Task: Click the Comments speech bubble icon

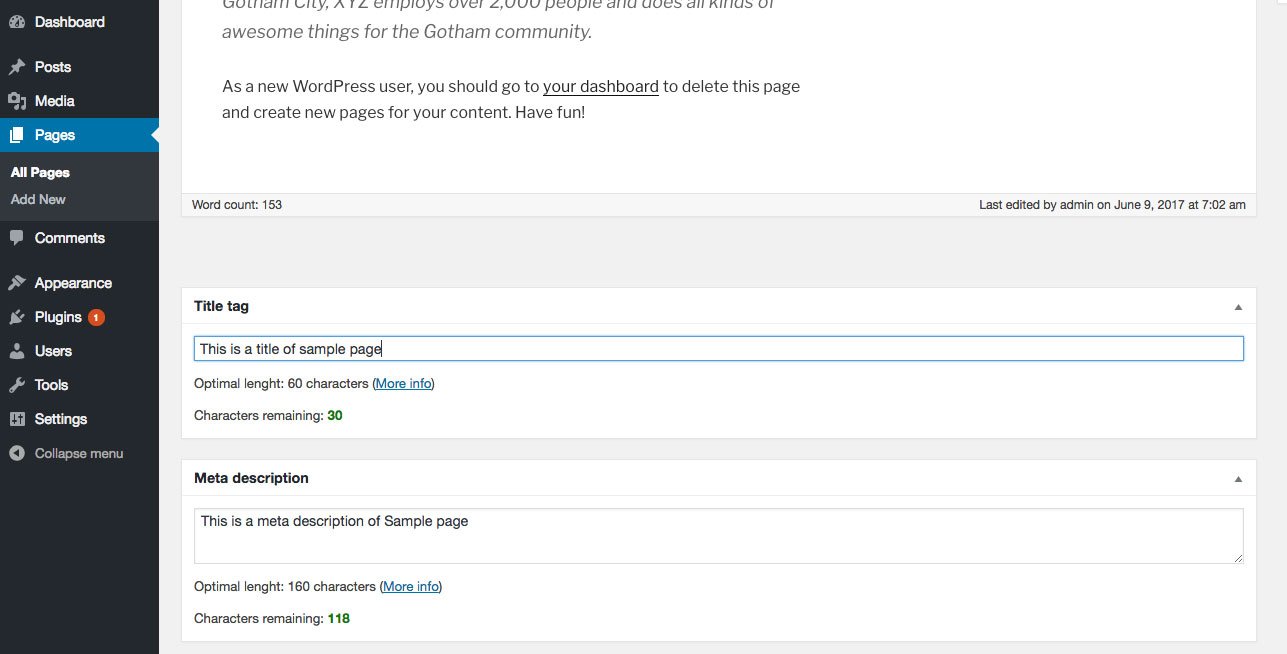Action: (16, 238)
